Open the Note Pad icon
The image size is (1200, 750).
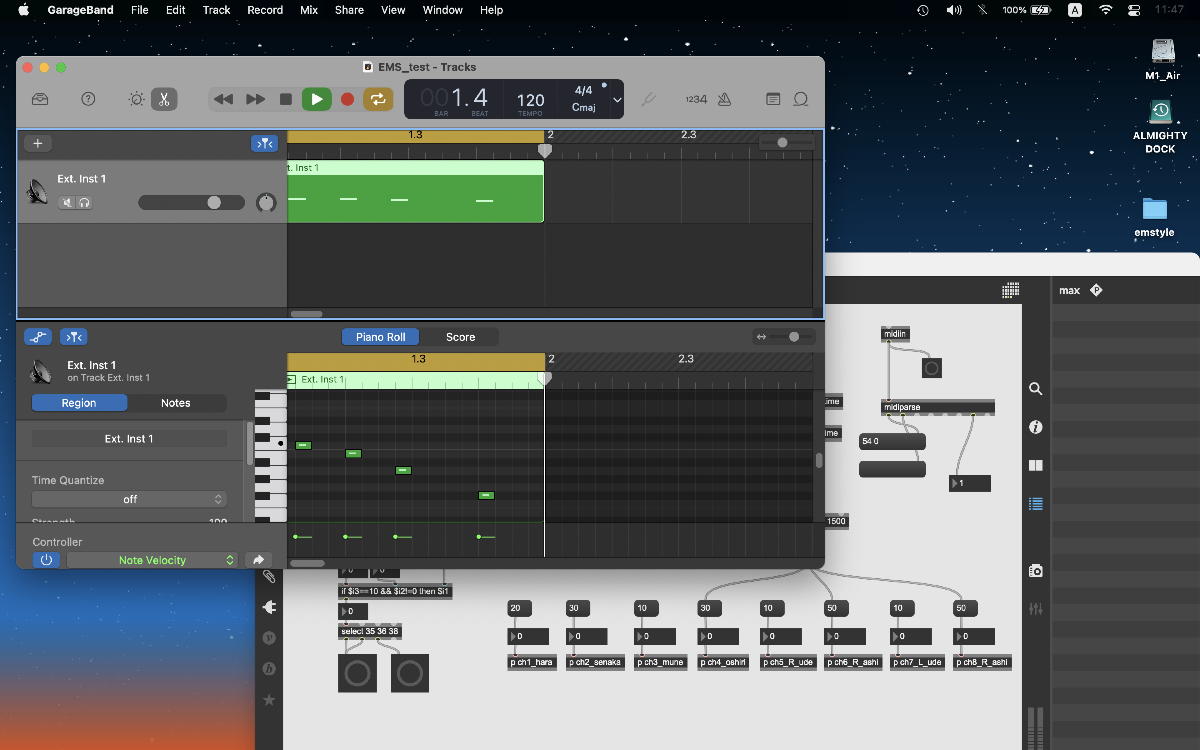(773, 99)
